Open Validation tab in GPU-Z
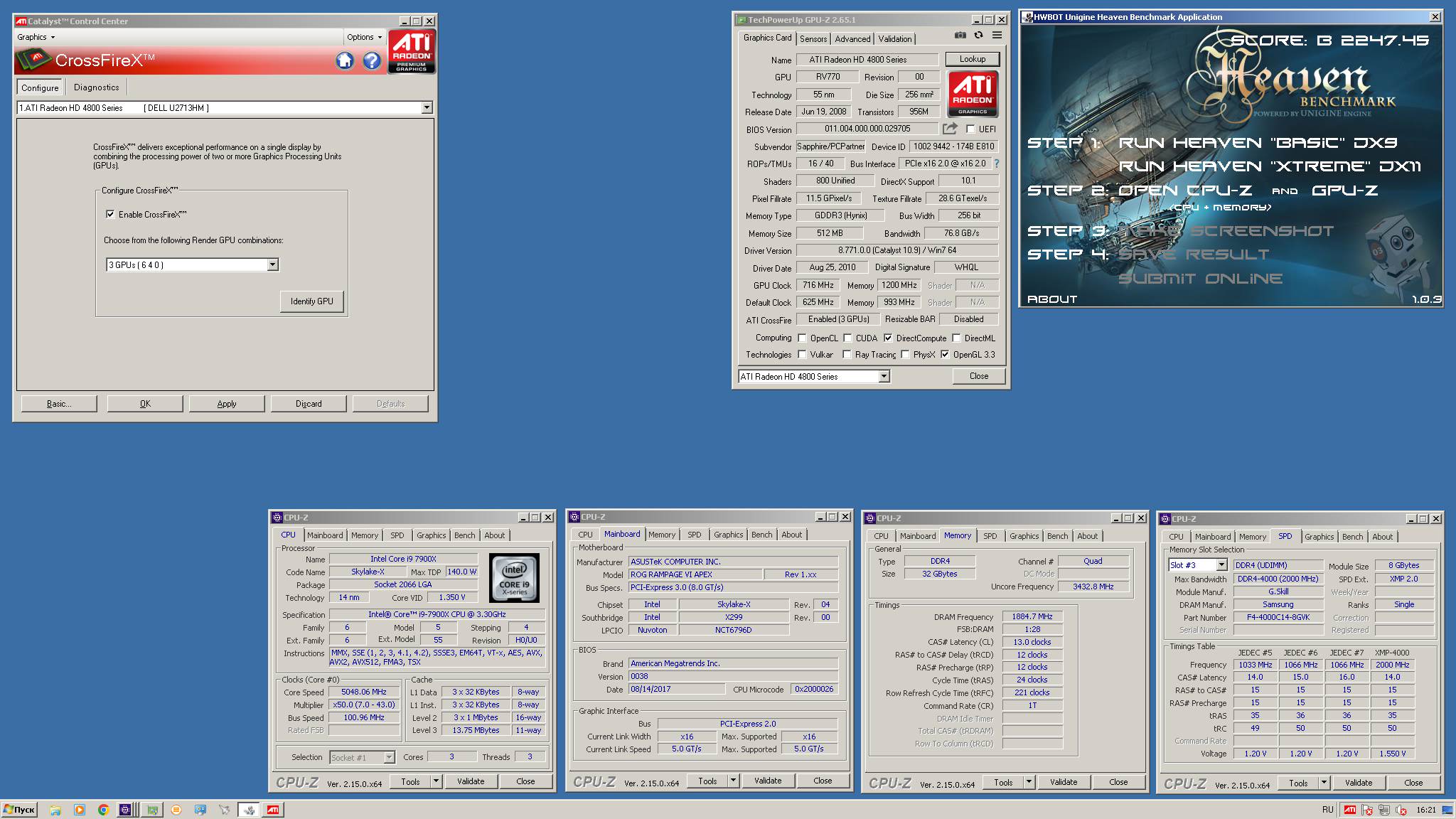This screenshot has width=1456, height=819. tap(894, 39)
